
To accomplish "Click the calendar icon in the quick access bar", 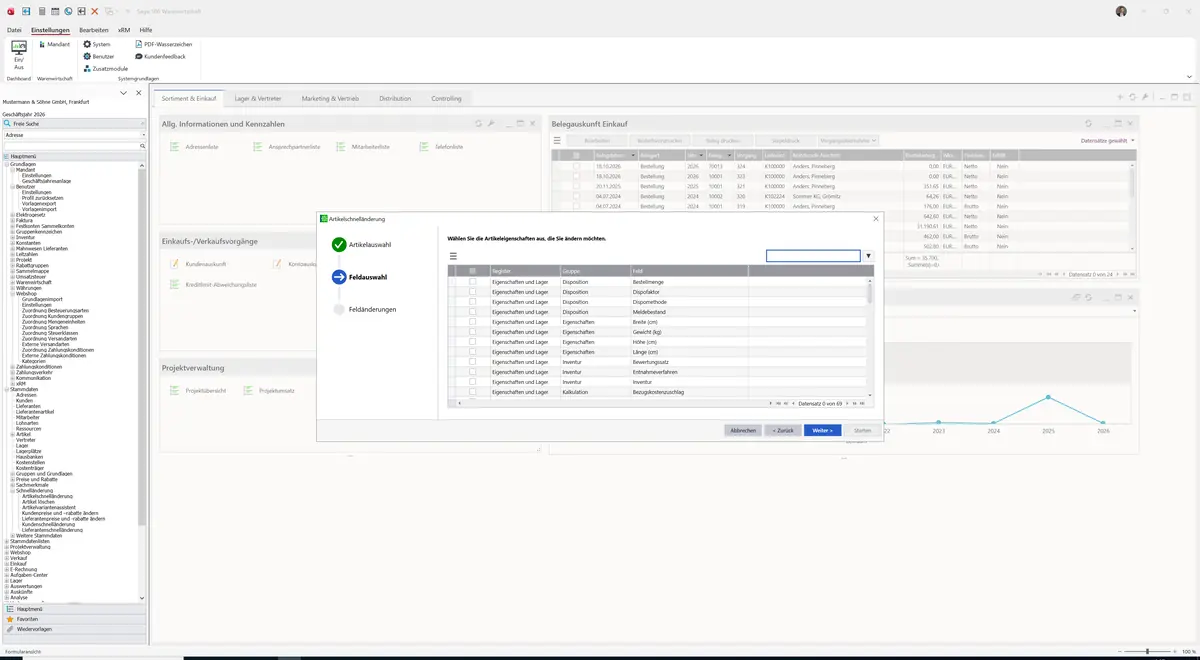I will (x=54, y=11).
